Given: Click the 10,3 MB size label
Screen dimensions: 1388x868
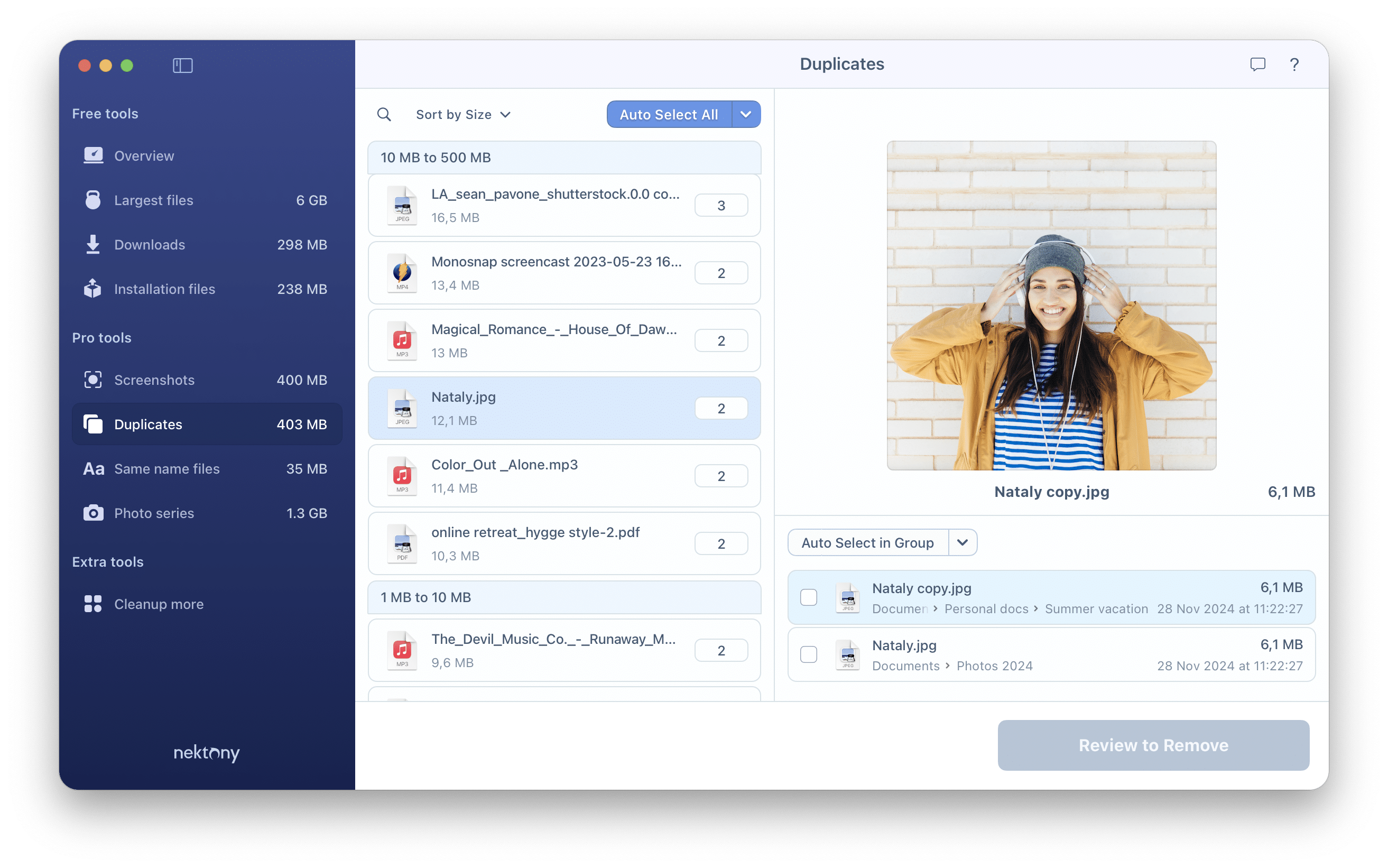Looking at the screenshot, I should [455, 556].
